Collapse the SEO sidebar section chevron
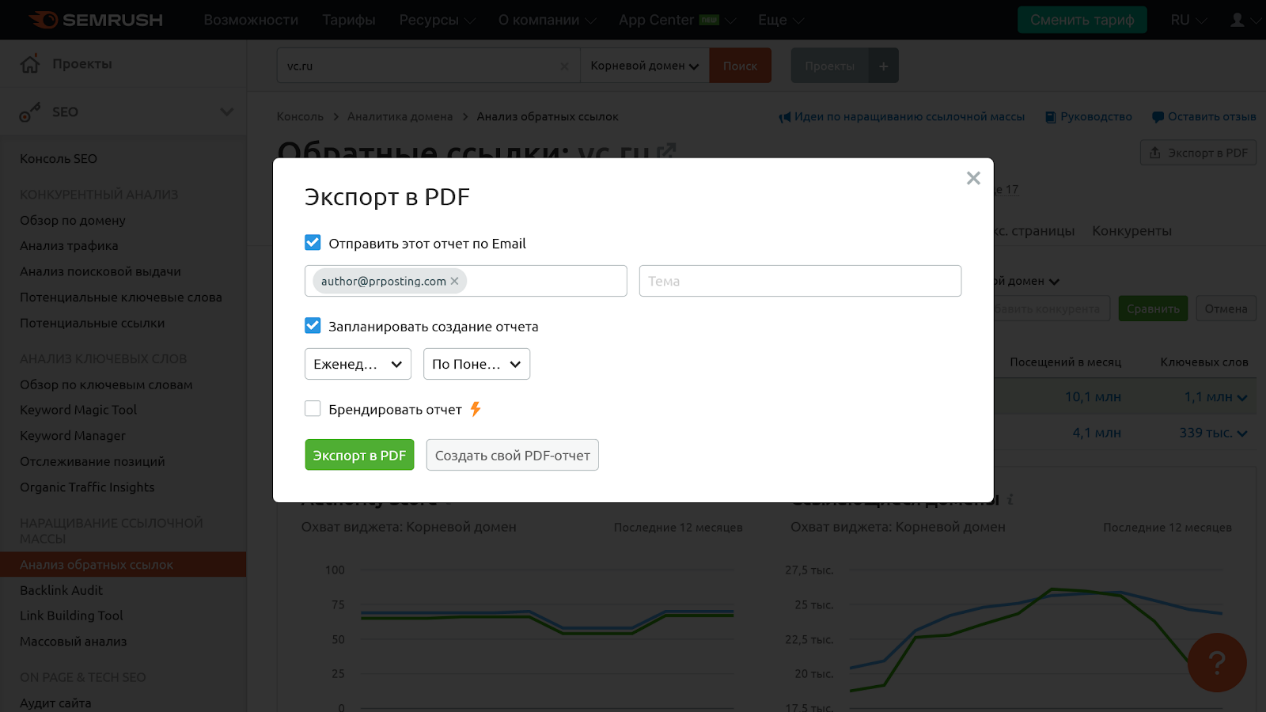The height and width of the screenshot is (712, 1266). 227,112
